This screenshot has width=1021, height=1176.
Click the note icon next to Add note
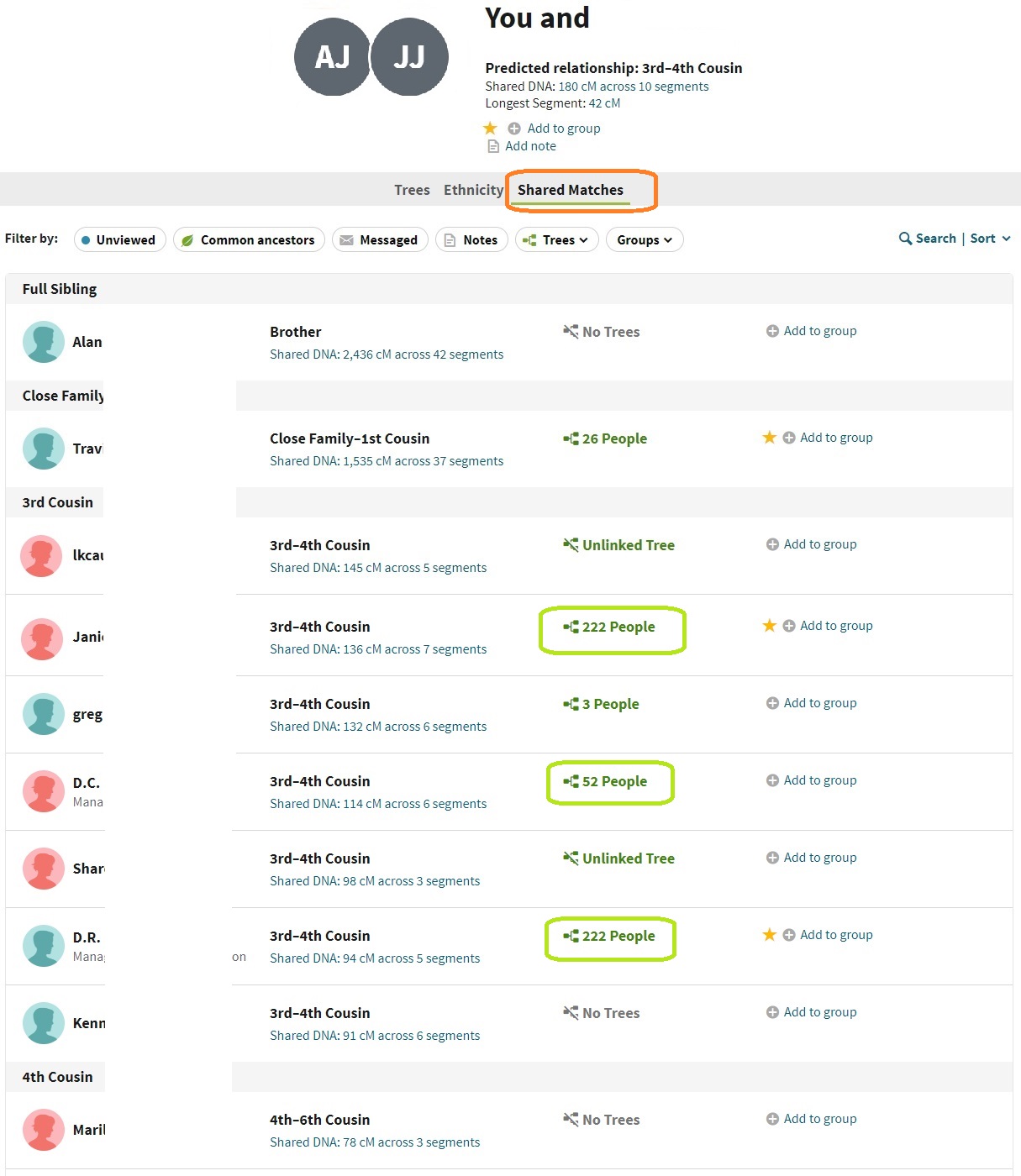[494, 146]
